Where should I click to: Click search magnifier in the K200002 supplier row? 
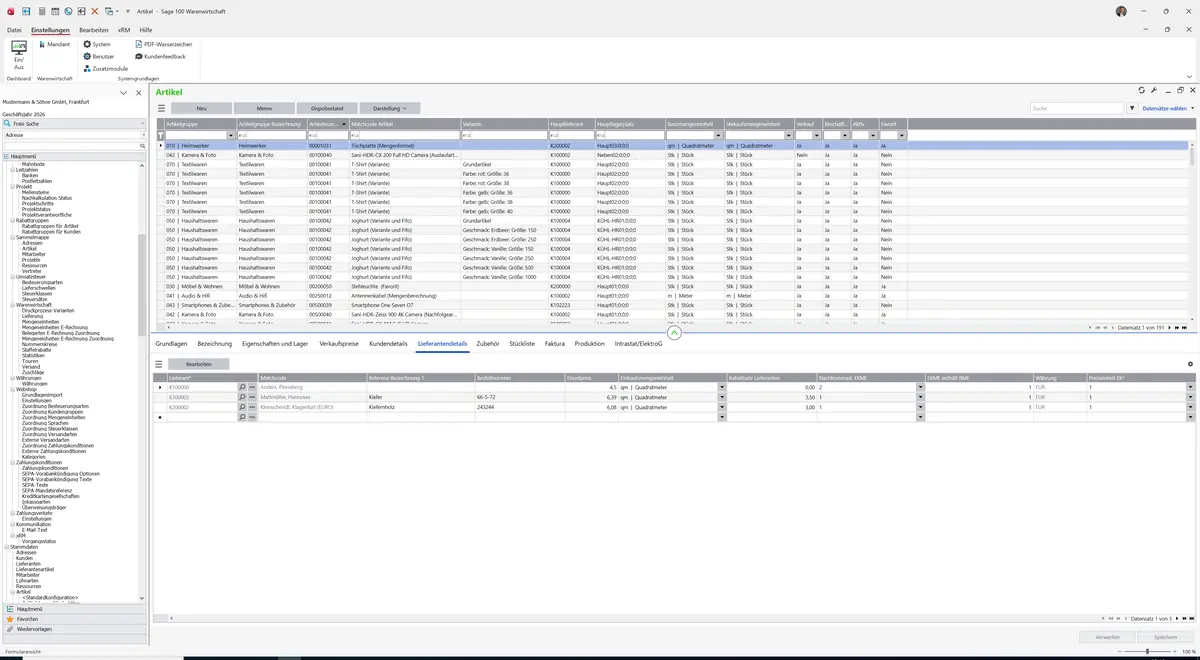(242, 407)
